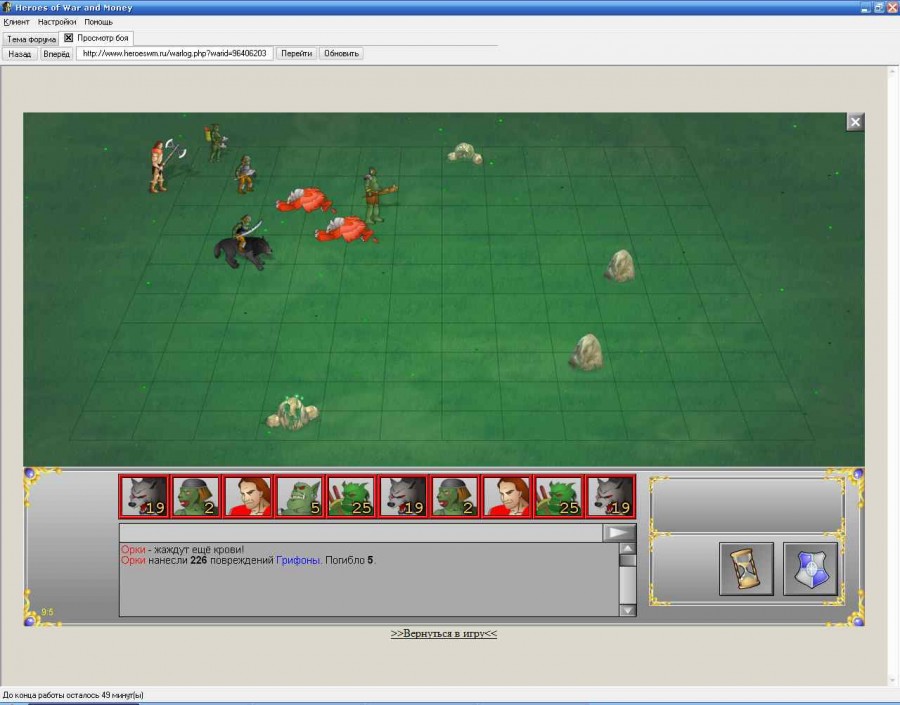Viewport: 900px width, 705px height.
Task: Click the 9:5 counter text
Action: pos(47,612)
